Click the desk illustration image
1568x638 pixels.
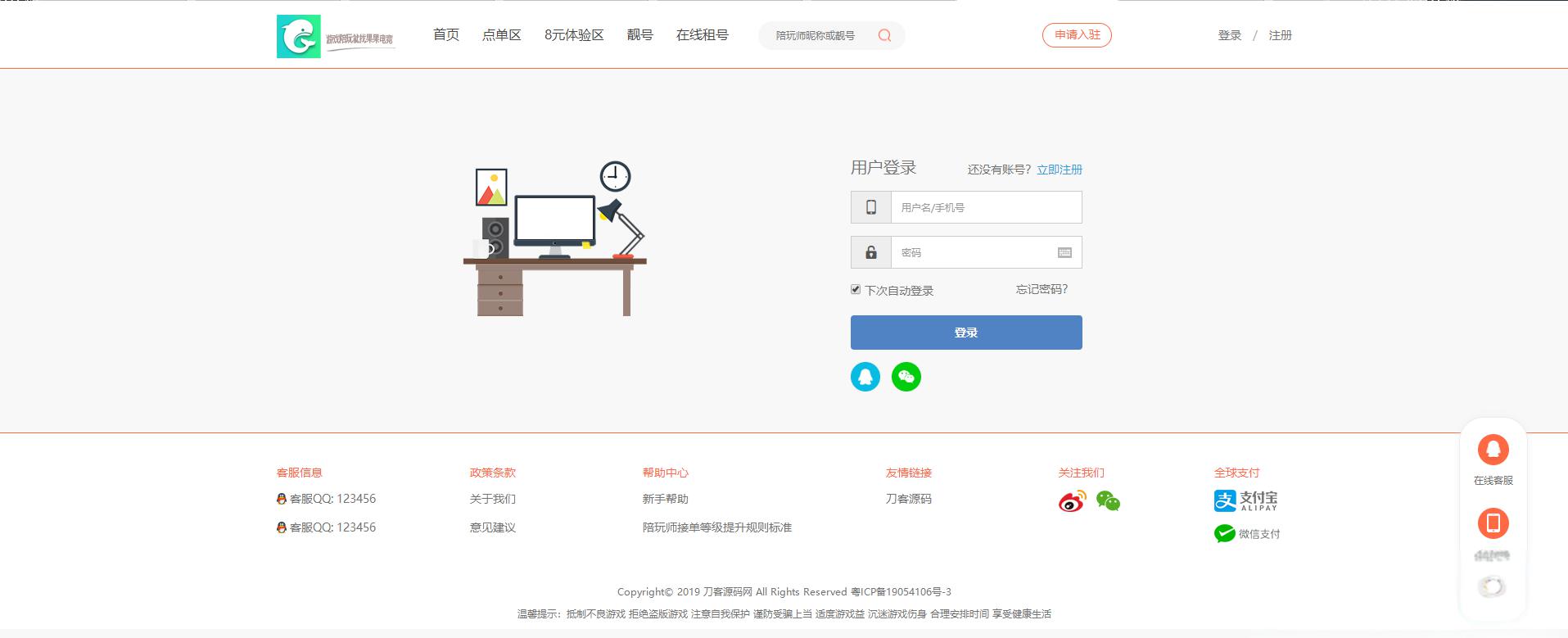[x=555, y=238]
